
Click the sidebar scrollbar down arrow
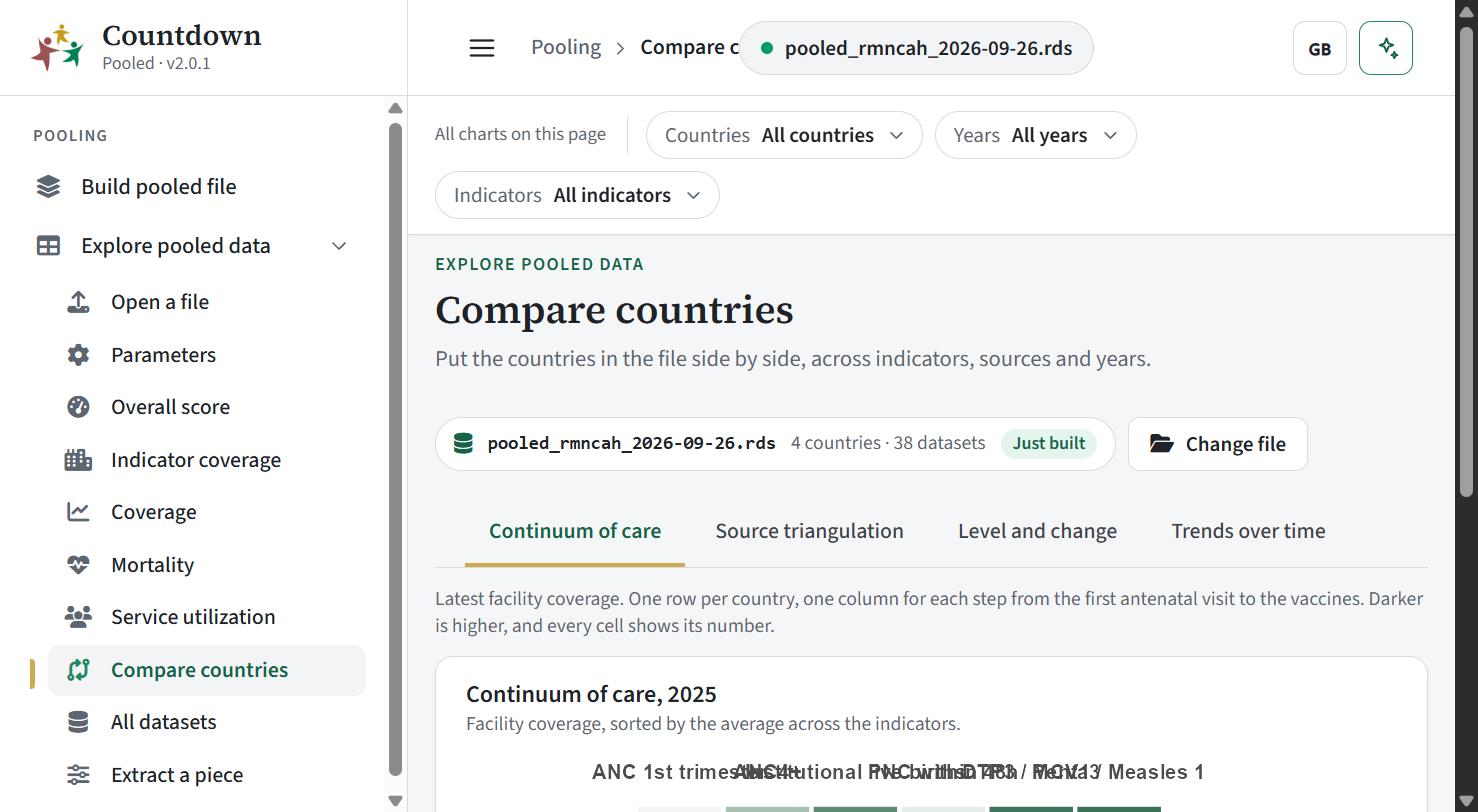(x=395, y=801)
